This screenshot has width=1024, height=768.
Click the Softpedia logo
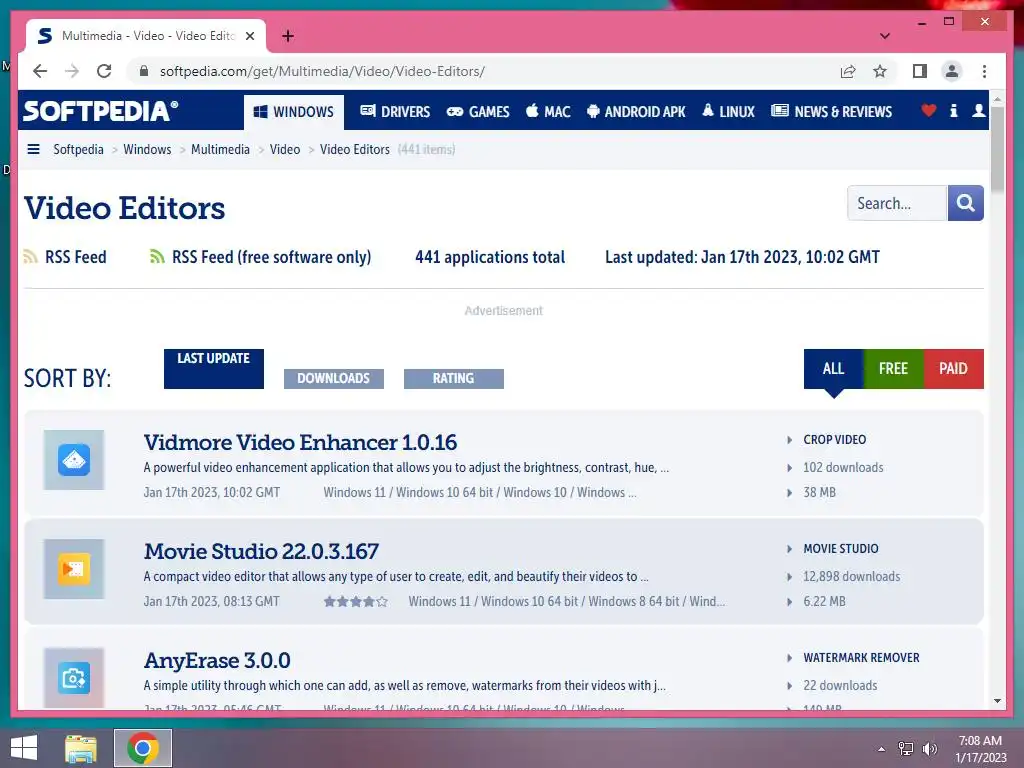click(101, 111)
